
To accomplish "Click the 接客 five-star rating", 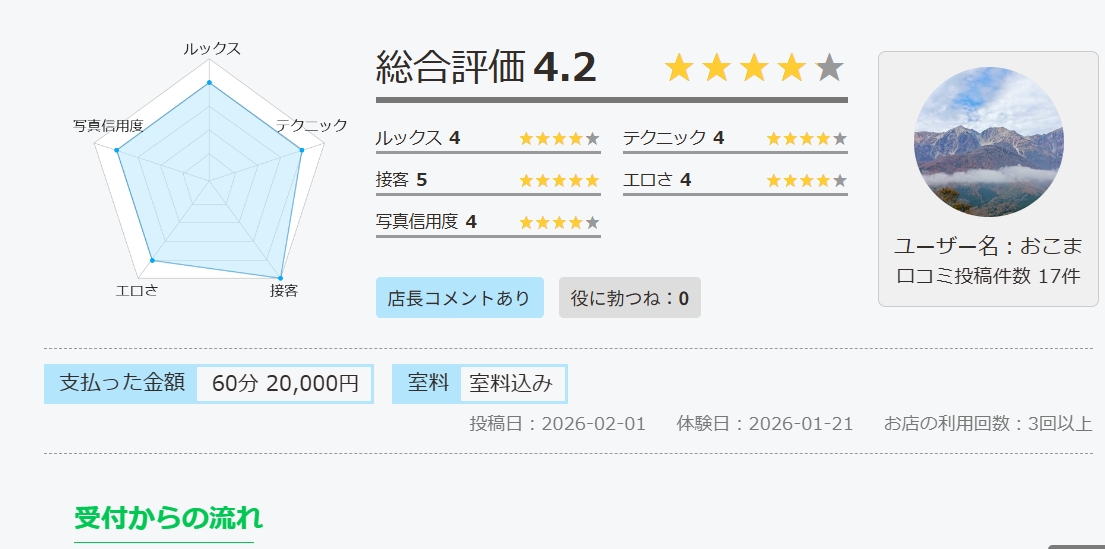I will click(x=559, y=181).
